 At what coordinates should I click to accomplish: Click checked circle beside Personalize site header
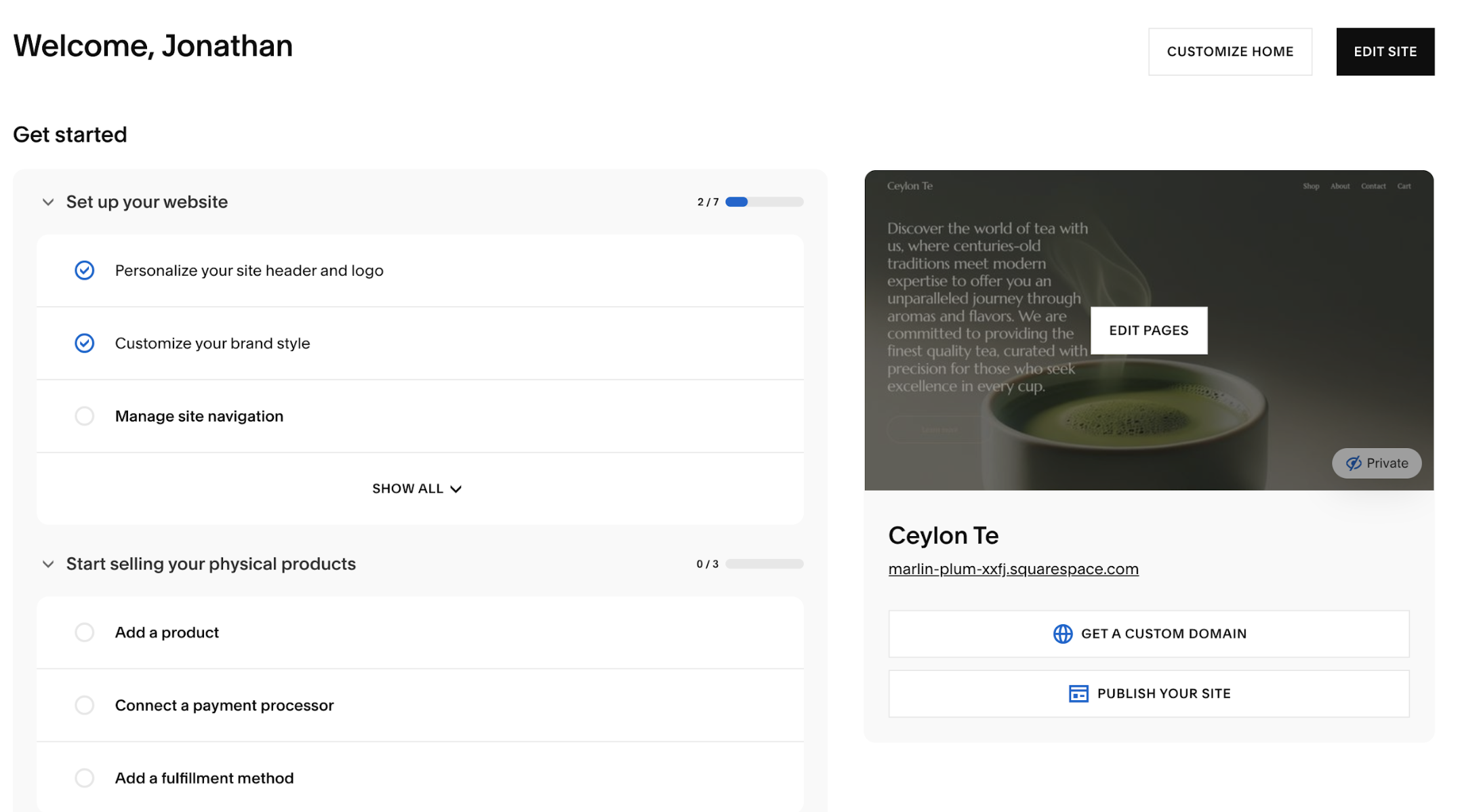(x=85, y=270)
